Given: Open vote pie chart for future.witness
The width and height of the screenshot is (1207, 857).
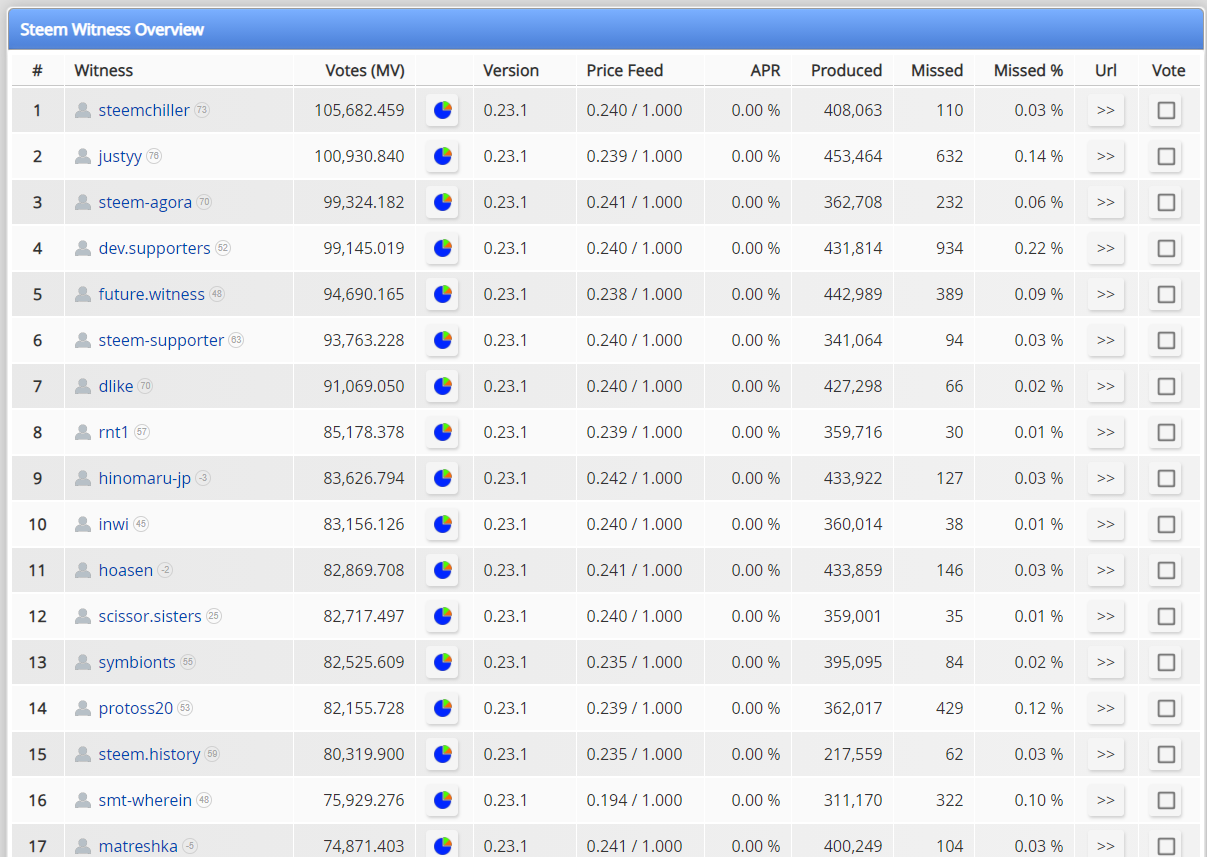Looking at the screenshot, I should point(442,294).
